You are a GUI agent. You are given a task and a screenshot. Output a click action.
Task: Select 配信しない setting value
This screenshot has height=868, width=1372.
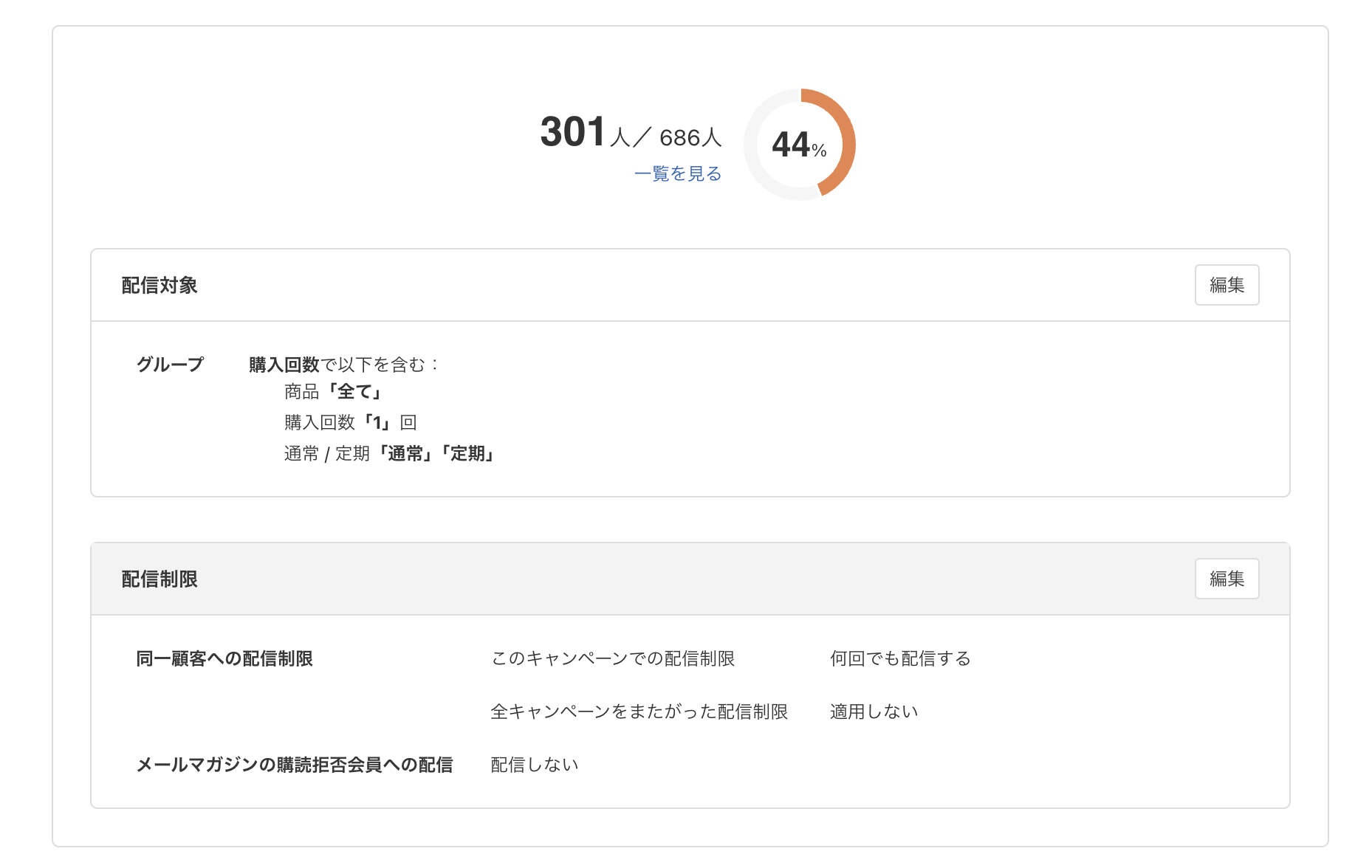click(x=532, y=764)
